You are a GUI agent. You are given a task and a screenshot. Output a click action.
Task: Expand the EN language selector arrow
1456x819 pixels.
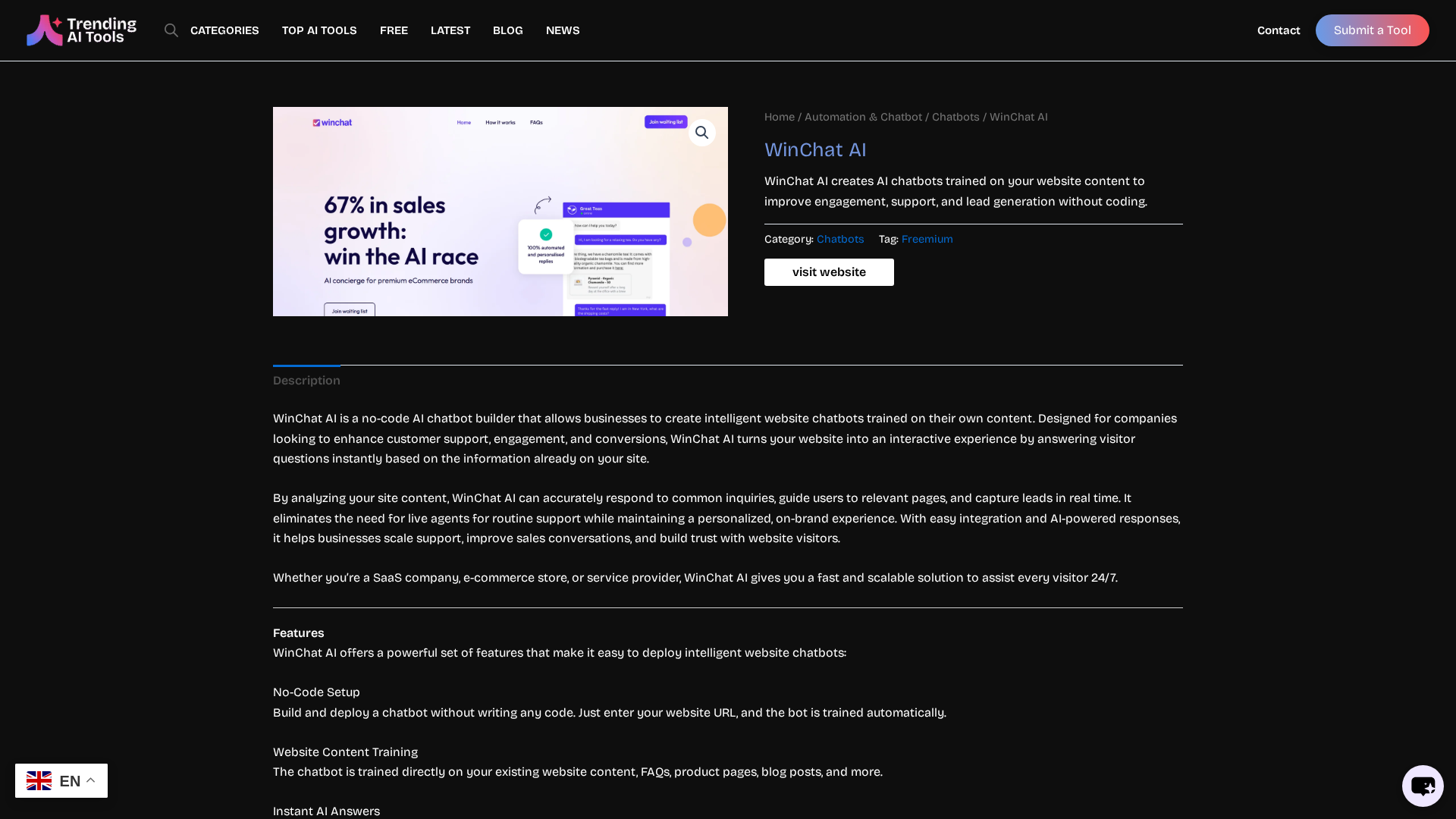pos(91,780)
